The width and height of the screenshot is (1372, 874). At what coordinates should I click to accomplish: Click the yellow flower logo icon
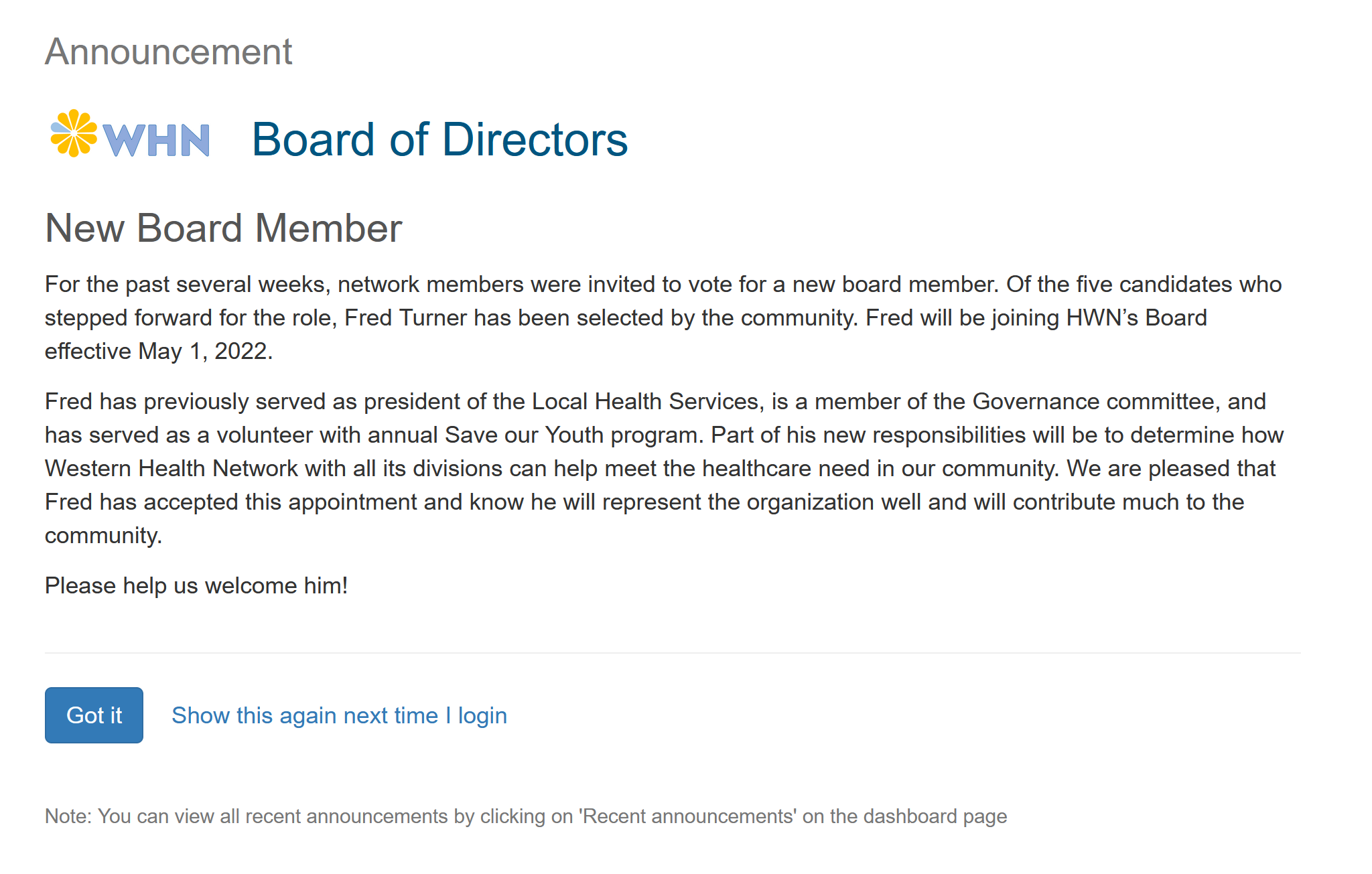74,133
